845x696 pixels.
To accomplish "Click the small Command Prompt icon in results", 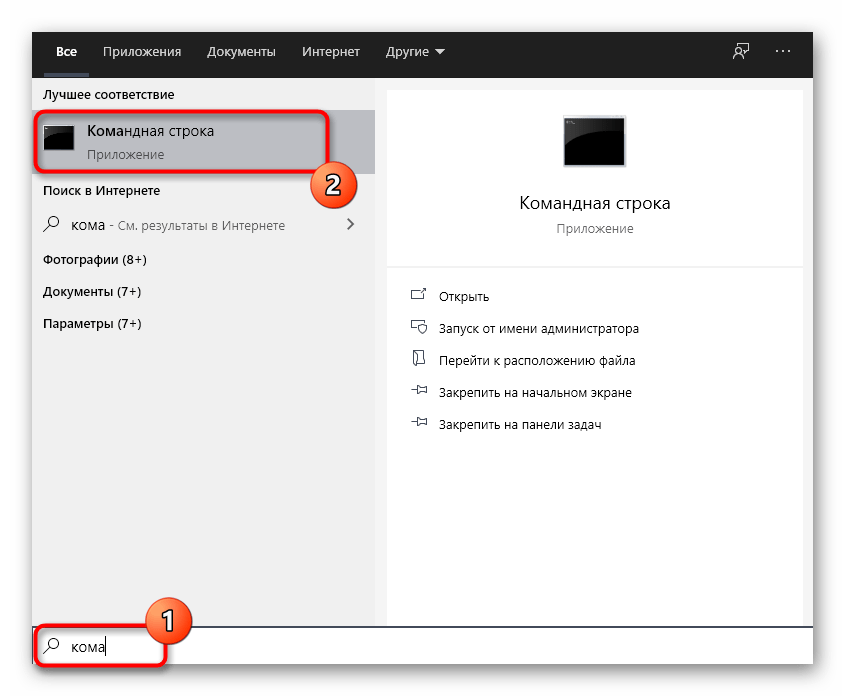I will 59,138.
